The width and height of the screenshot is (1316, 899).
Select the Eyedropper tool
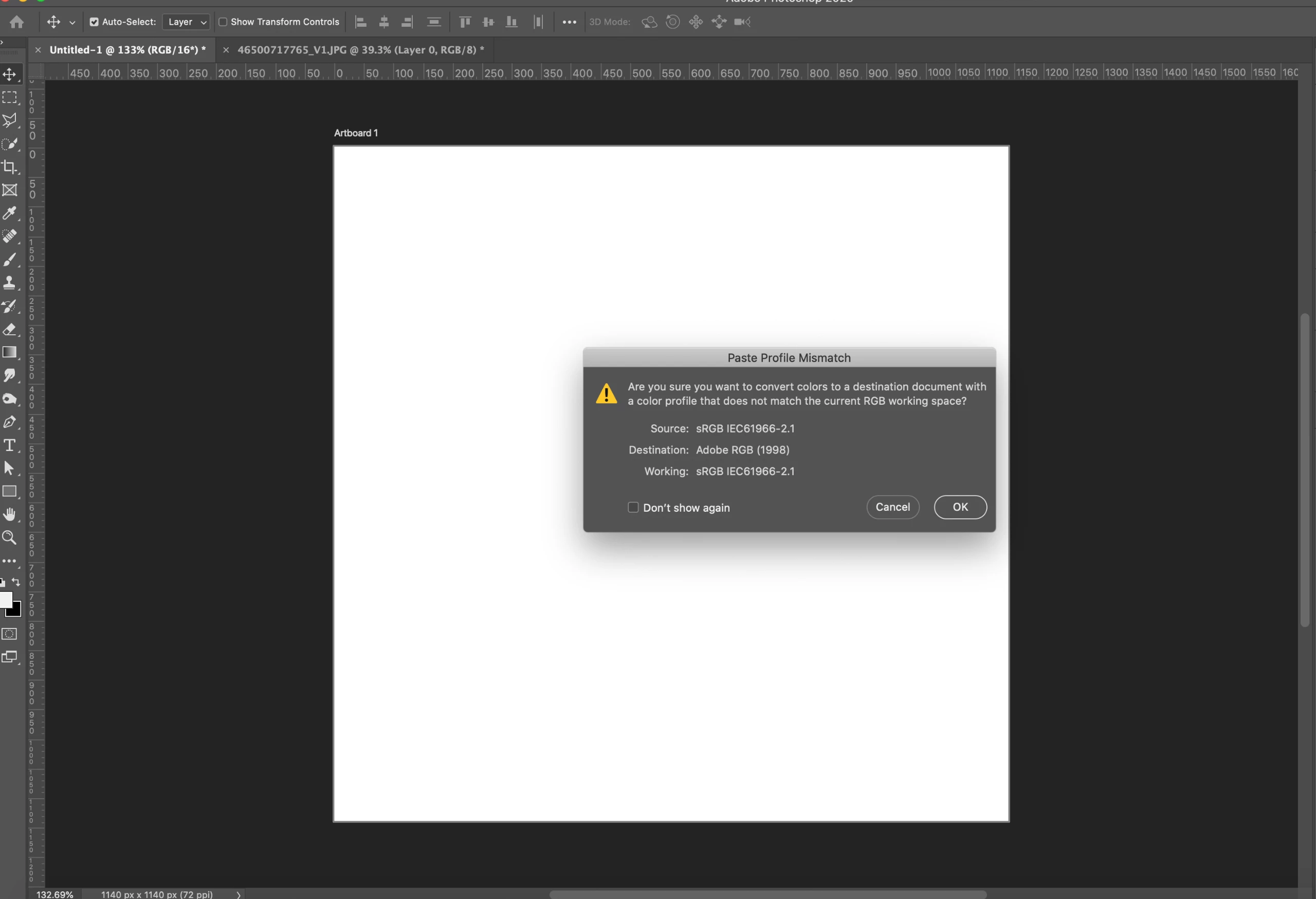pyautogui.click(x=10, y=213)
